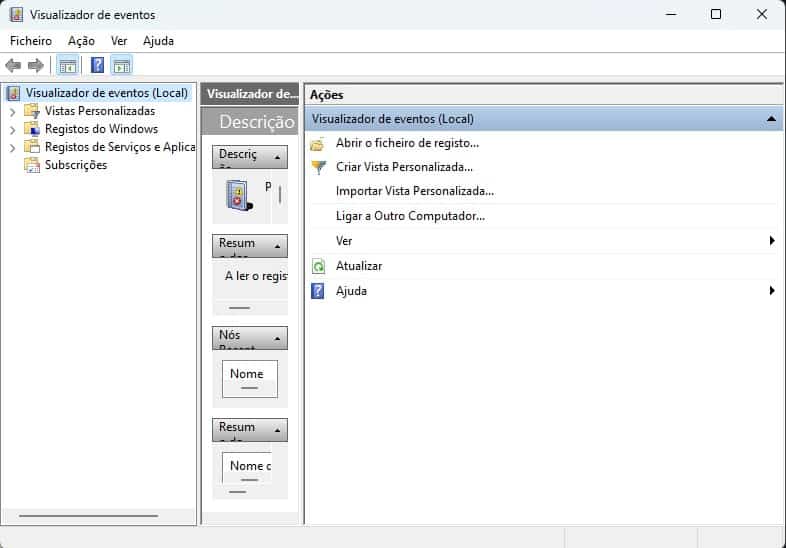Viewport: 786px width, 548px height.
Task: Select Registos do Windows in the tree
Action: [101, 129]
